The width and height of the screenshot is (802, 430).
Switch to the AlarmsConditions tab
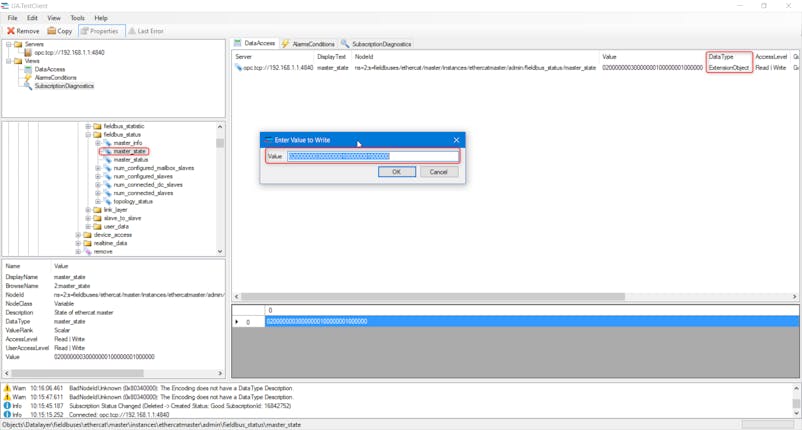click(x=308, y=44)
